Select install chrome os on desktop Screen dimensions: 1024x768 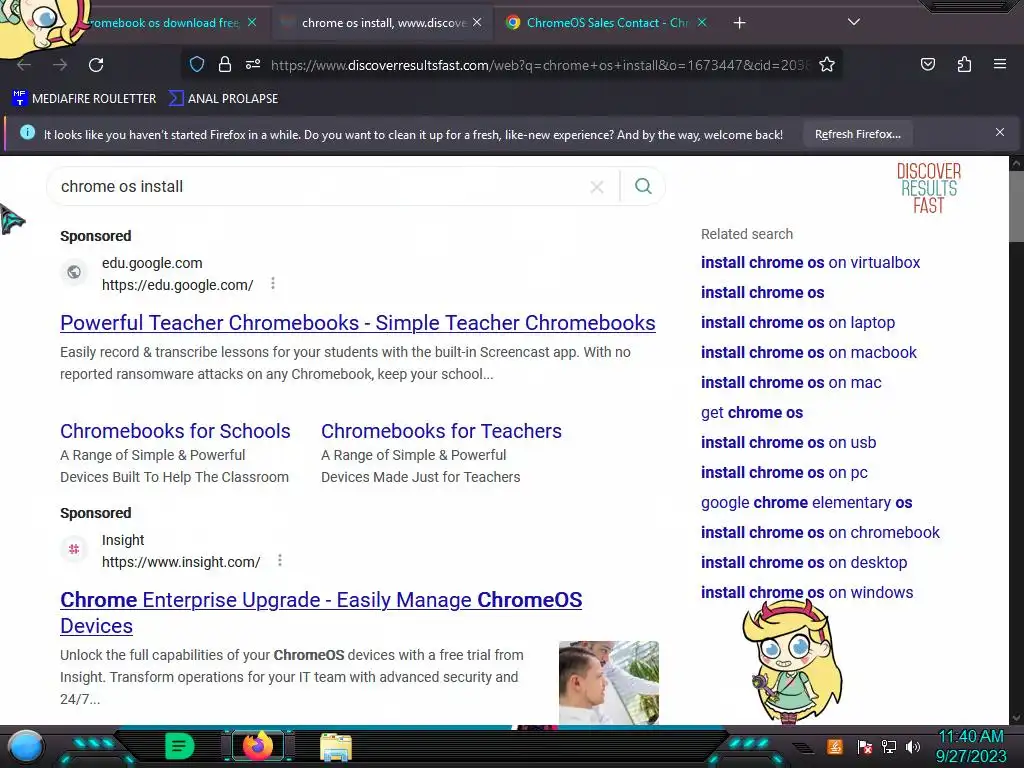(x=804, y=563)
